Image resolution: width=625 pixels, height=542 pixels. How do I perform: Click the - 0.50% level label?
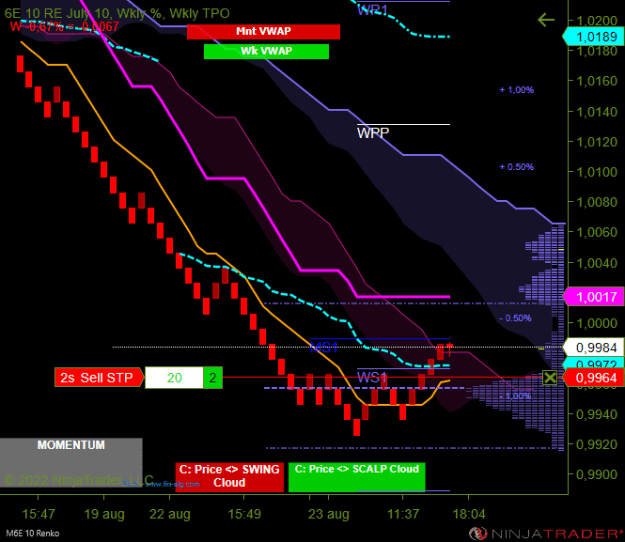tap(515, 318)
